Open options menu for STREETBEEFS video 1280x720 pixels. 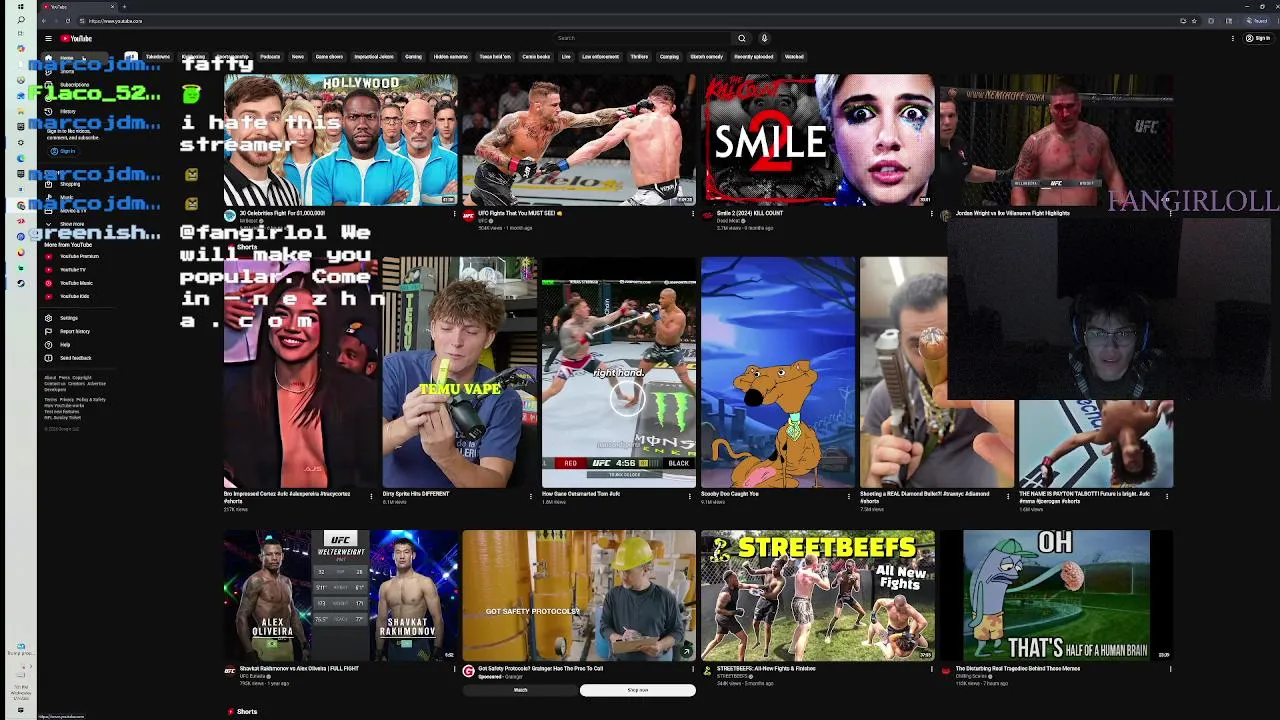point(932,669)
